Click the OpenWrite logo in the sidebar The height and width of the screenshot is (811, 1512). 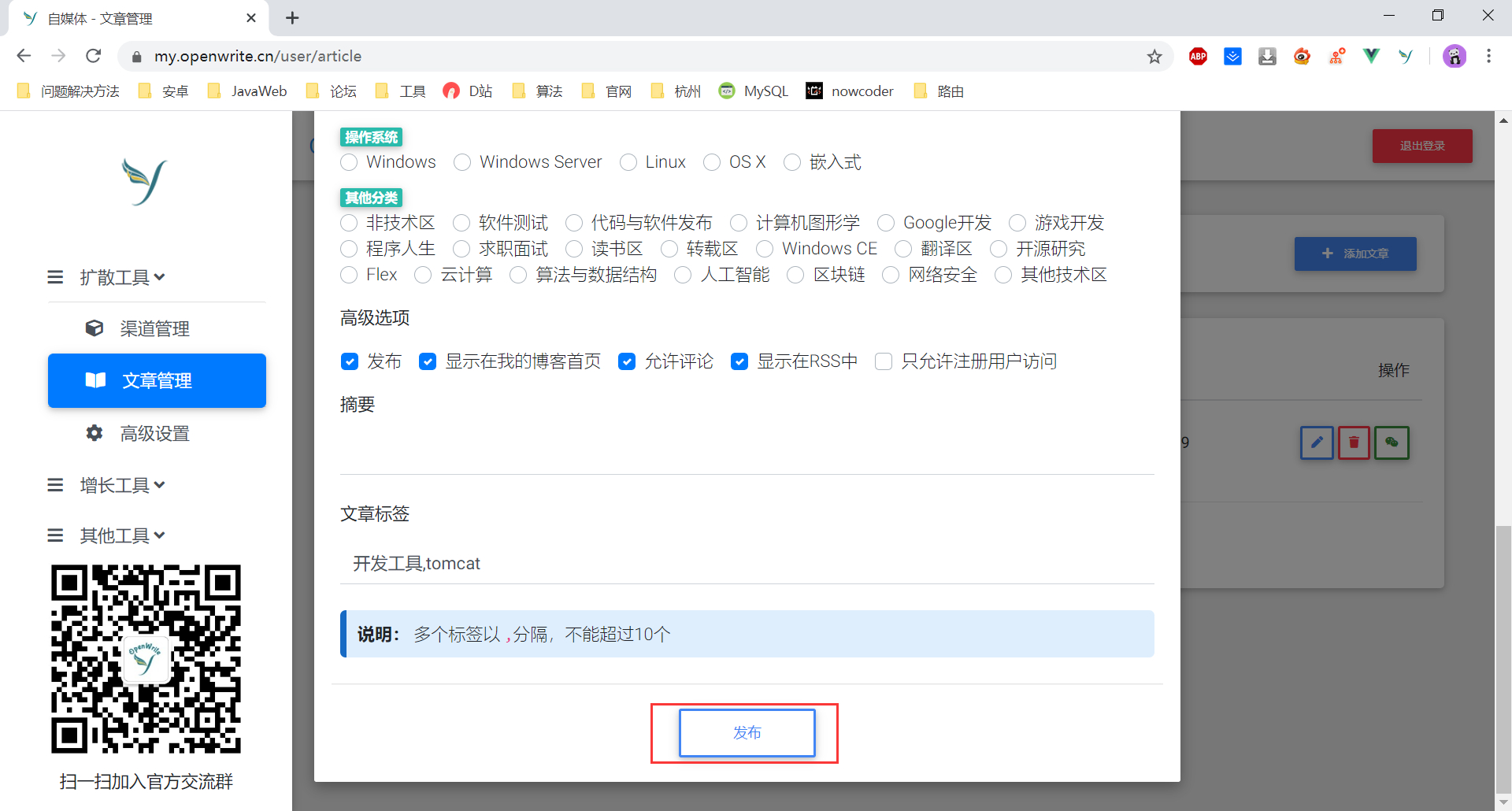pos(143,182)
